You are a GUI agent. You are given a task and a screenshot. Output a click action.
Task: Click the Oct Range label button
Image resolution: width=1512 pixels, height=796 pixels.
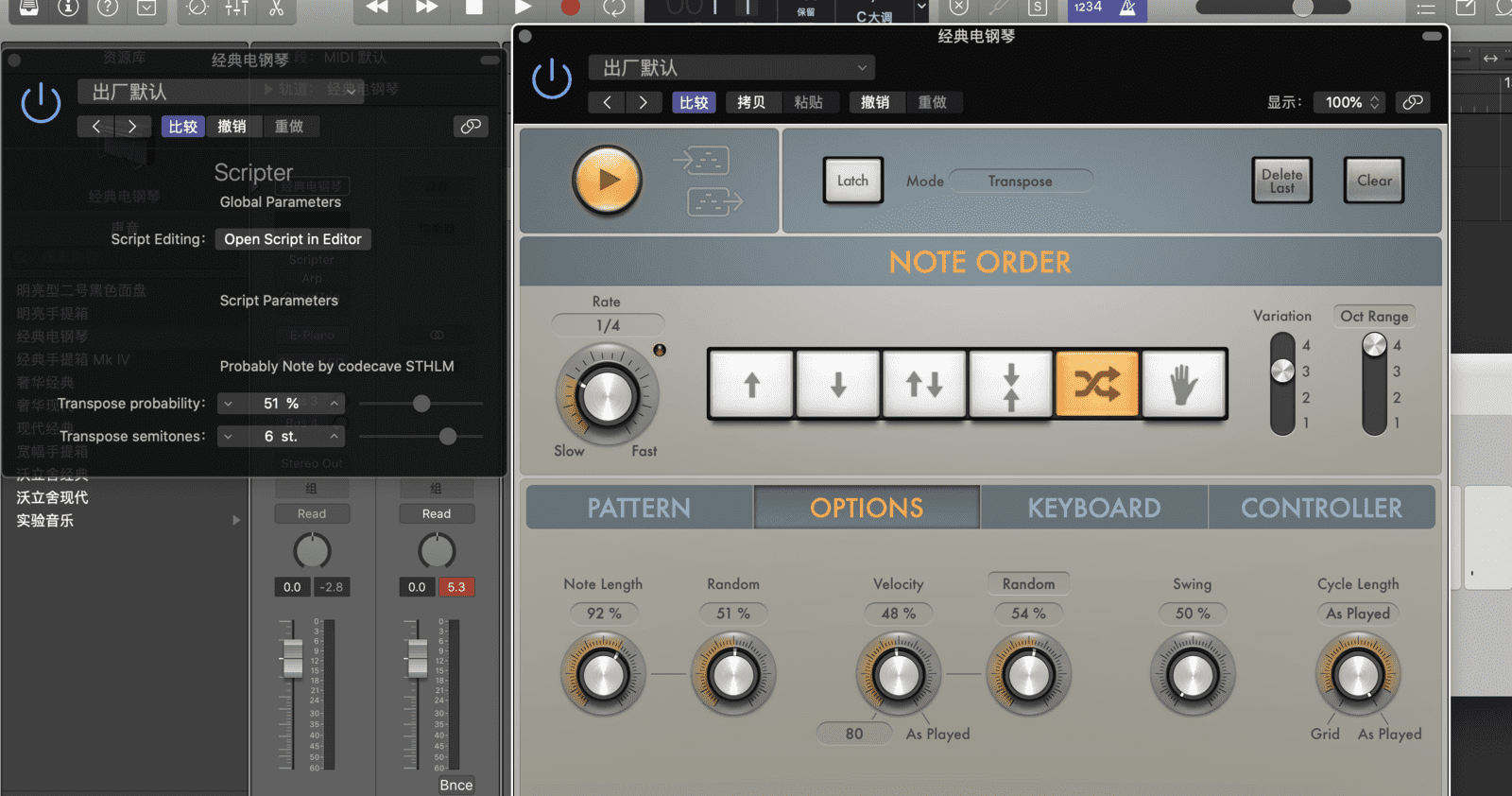1374,316
